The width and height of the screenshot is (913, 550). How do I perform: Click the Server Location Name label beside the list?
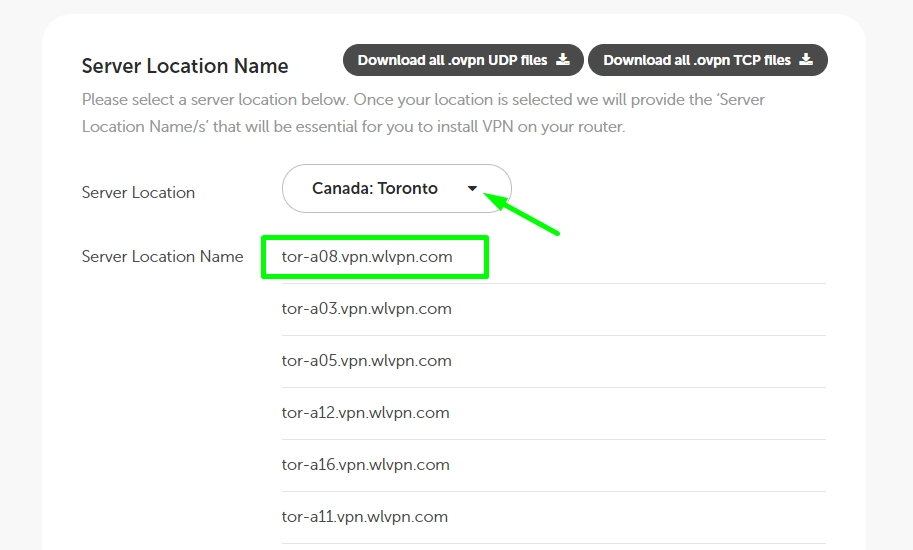click(162, 257)
